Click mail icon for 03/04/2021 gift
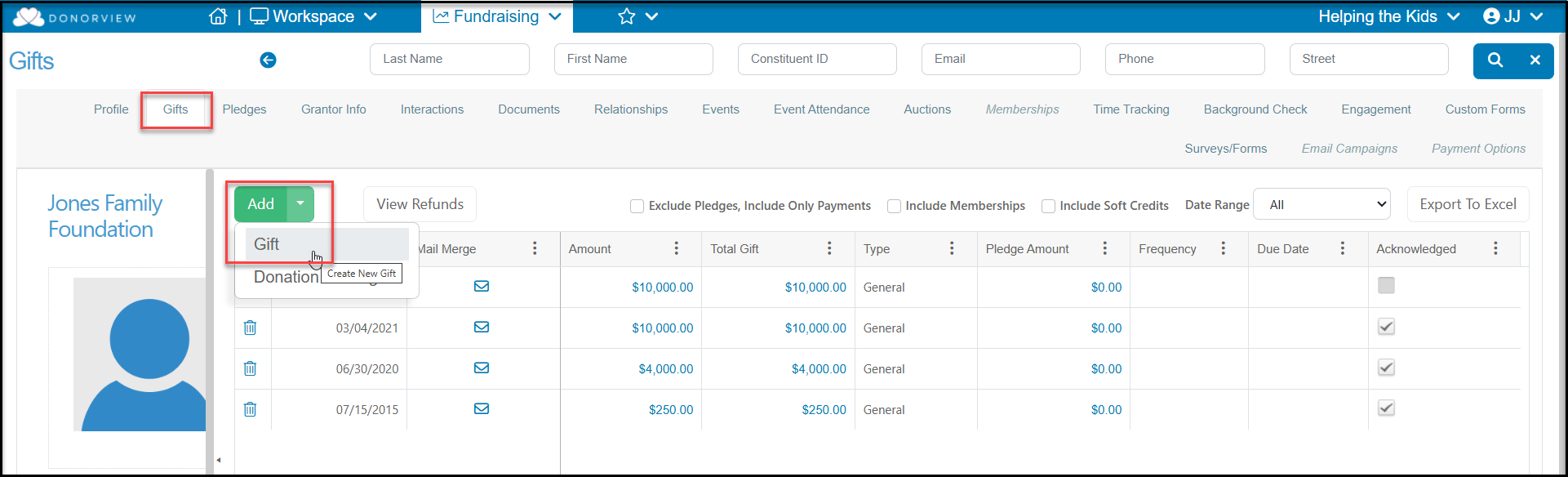Viewport: 1568px width, 477px height. tap(482, 327)
